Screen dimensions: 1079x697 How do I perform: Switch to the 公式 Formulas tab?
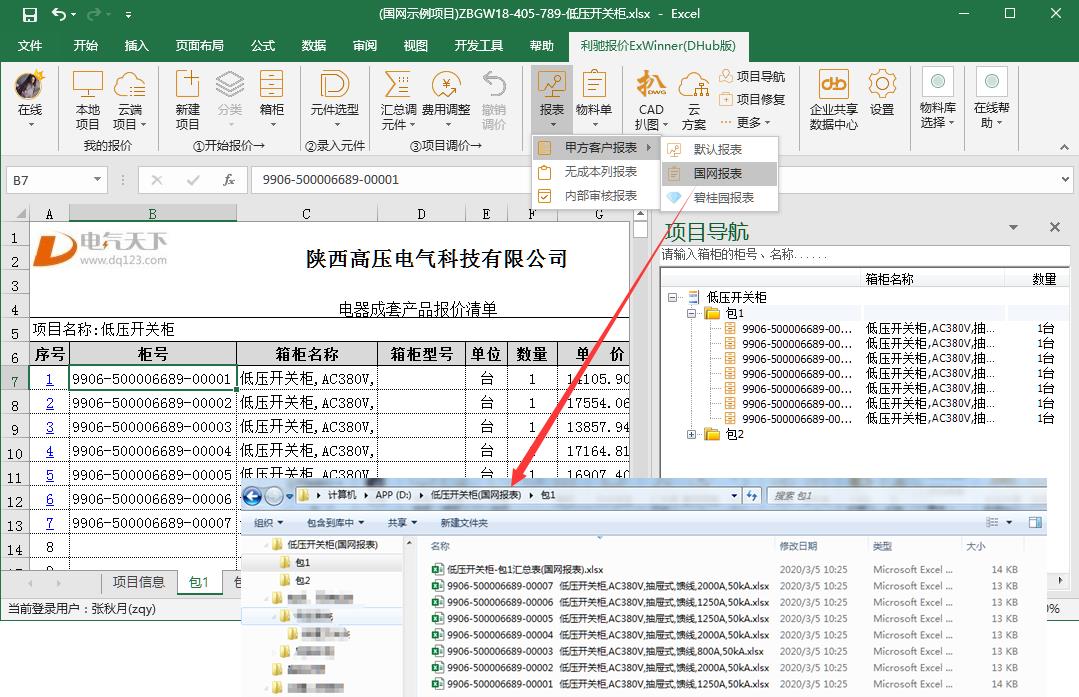[x=263, y=46]
